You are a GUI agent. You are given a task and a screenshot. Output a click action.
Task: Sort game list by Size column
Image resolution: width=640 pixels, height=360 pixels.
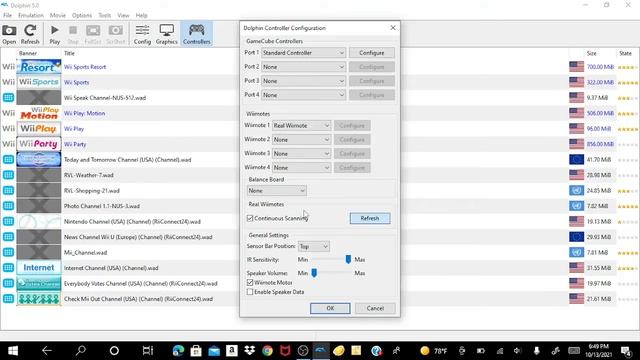point(592,53)
